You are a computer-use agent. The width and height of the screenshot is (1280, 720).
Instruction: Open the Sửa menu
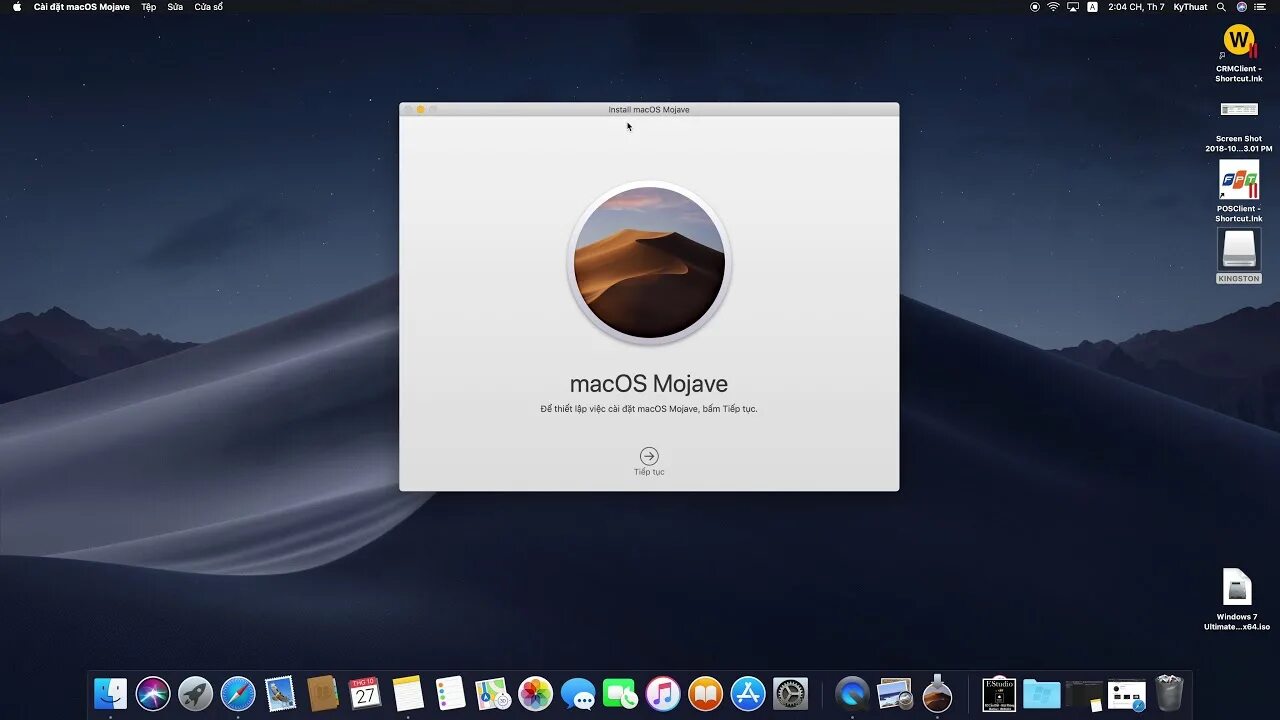[x=175, y=7]
